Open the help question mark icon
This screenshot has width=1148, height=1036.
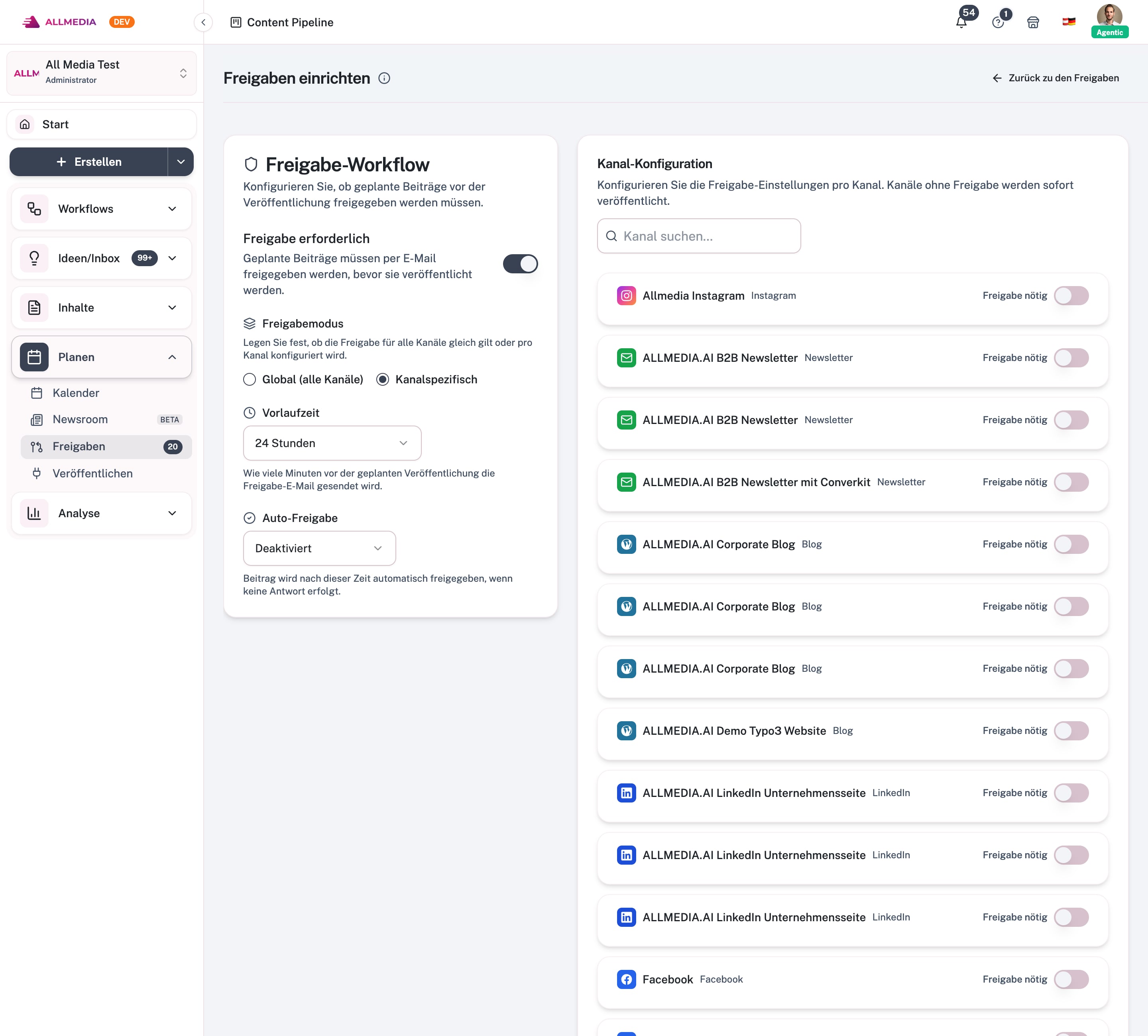click(x=998, y=22)
